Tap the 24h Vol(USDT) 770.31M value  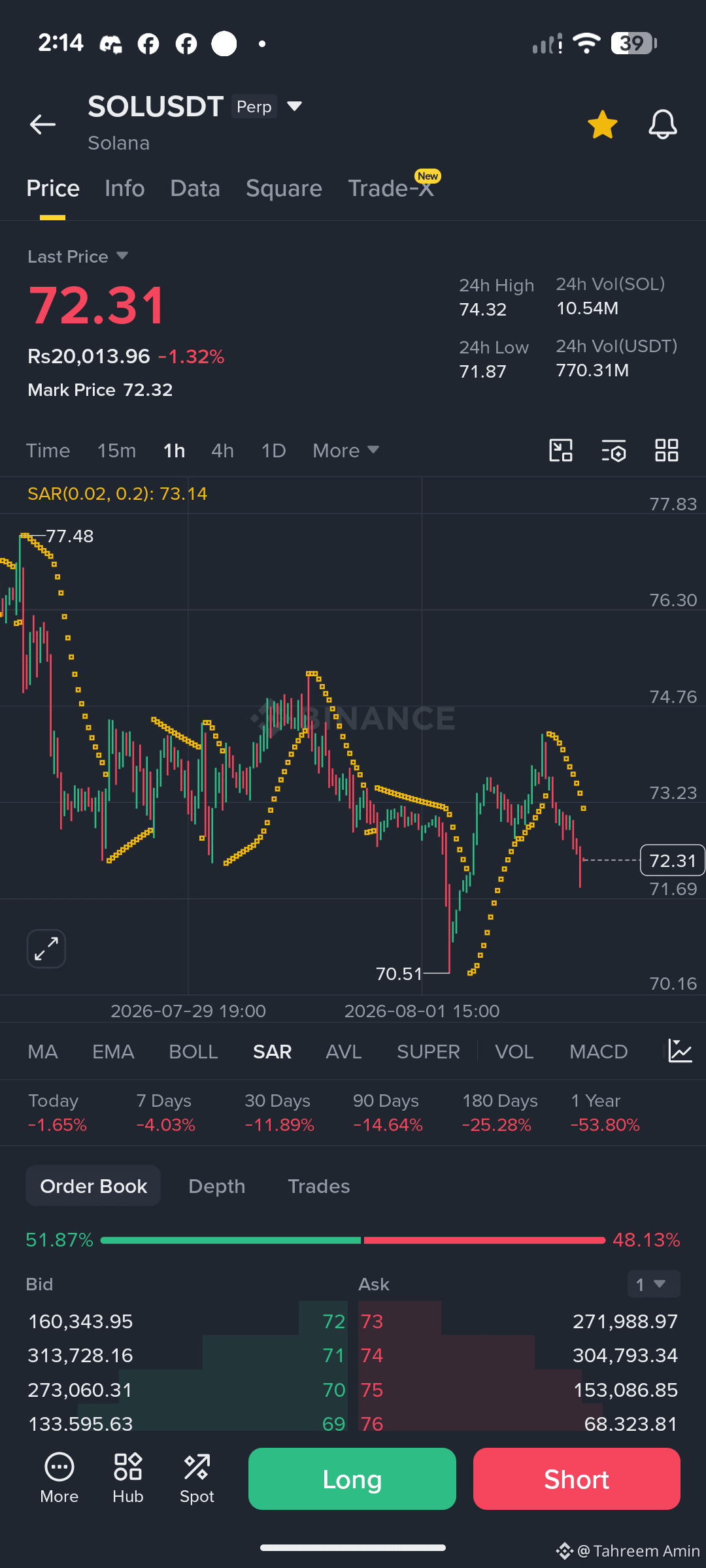pyautogui.click(x=616, y=358)
